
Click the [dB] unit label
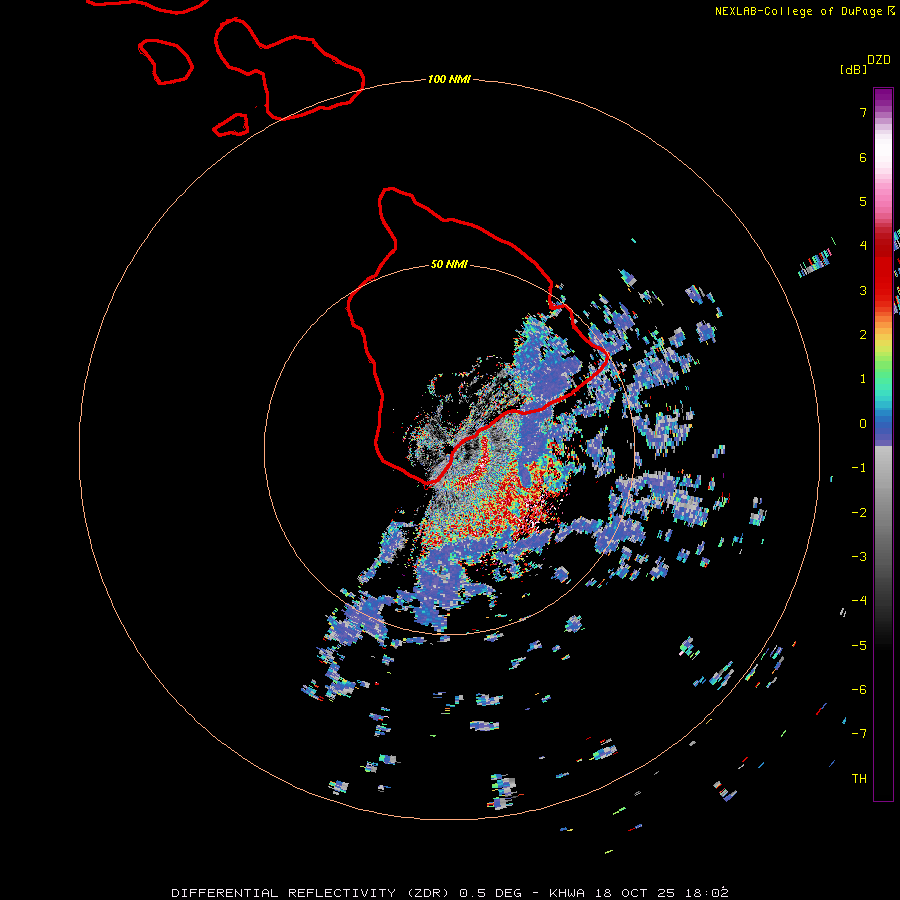tap(854, 69)
